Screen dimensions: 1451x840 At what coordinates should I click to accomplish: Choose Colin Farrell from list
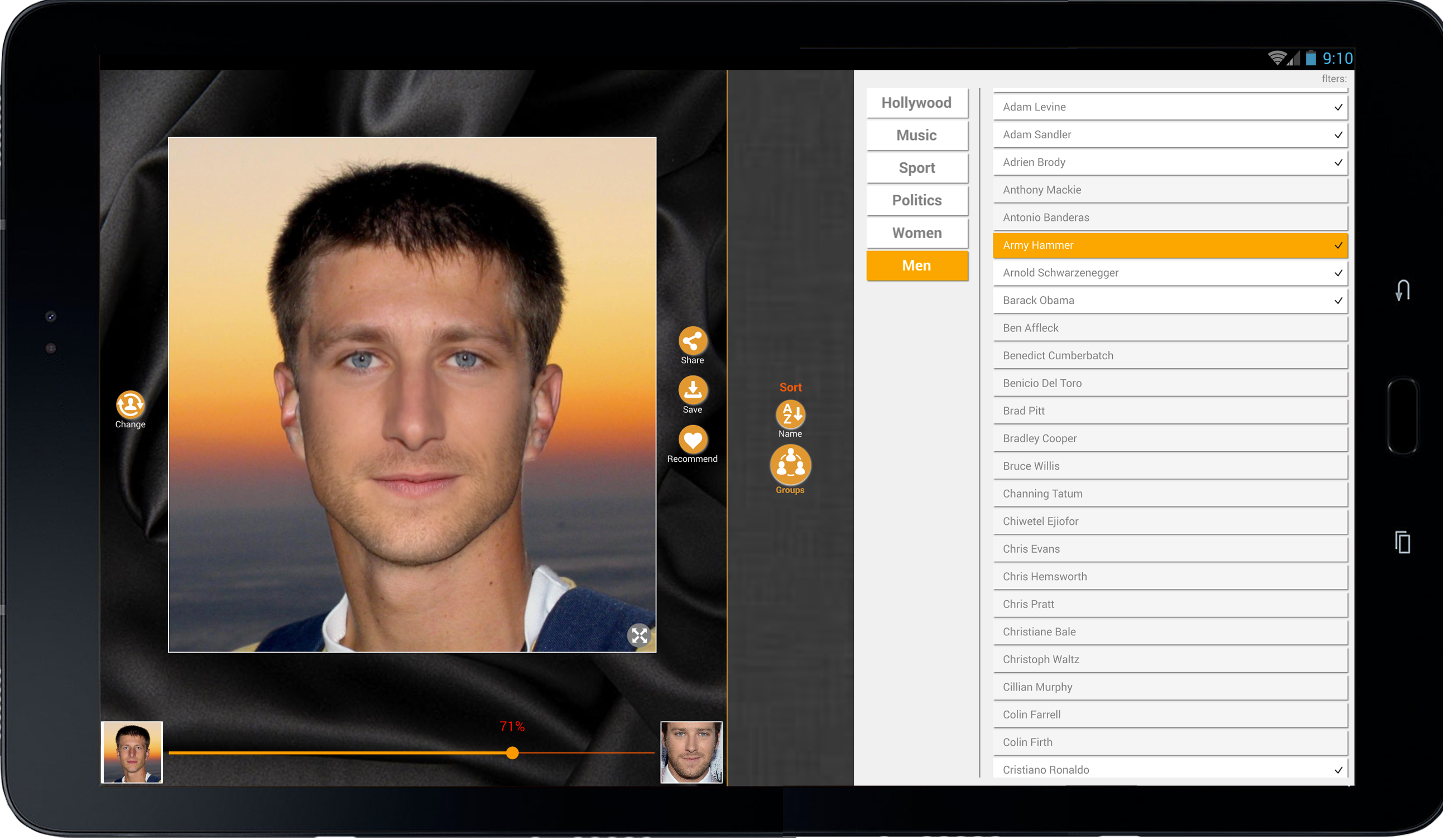(x=1170, y=715)
